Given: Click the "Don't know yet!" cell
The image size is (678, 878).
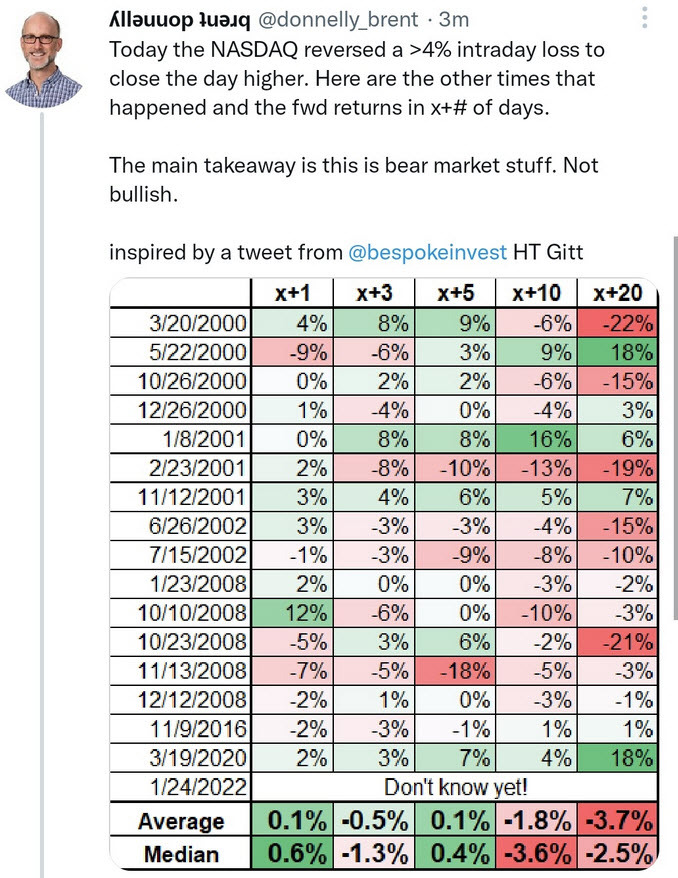Looking at the screenshot, I should point(457,786).
